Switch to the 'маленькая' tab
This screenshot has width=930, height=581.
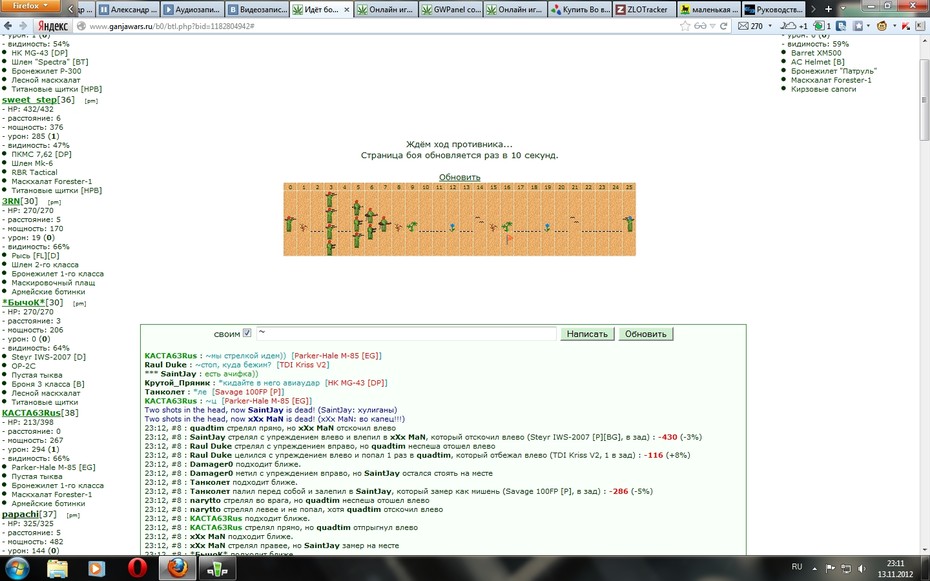(x=709, y=9)
